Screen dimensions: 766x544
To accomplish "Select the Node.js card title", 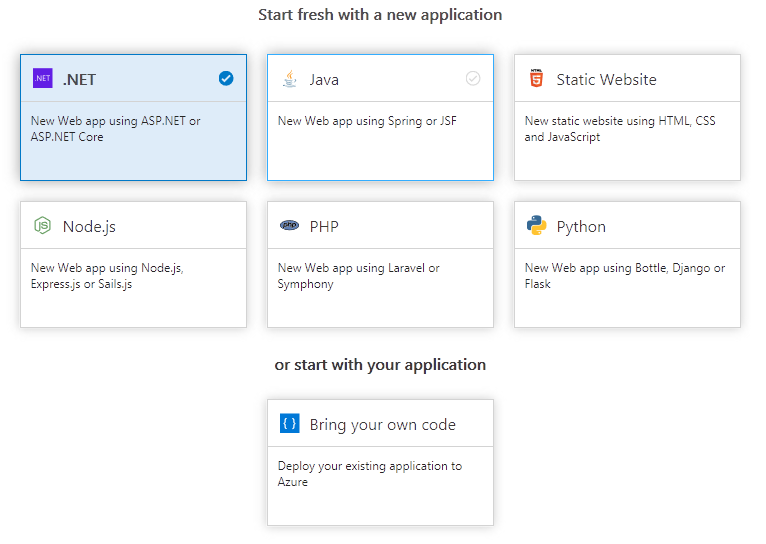I will tap(89, 227).
